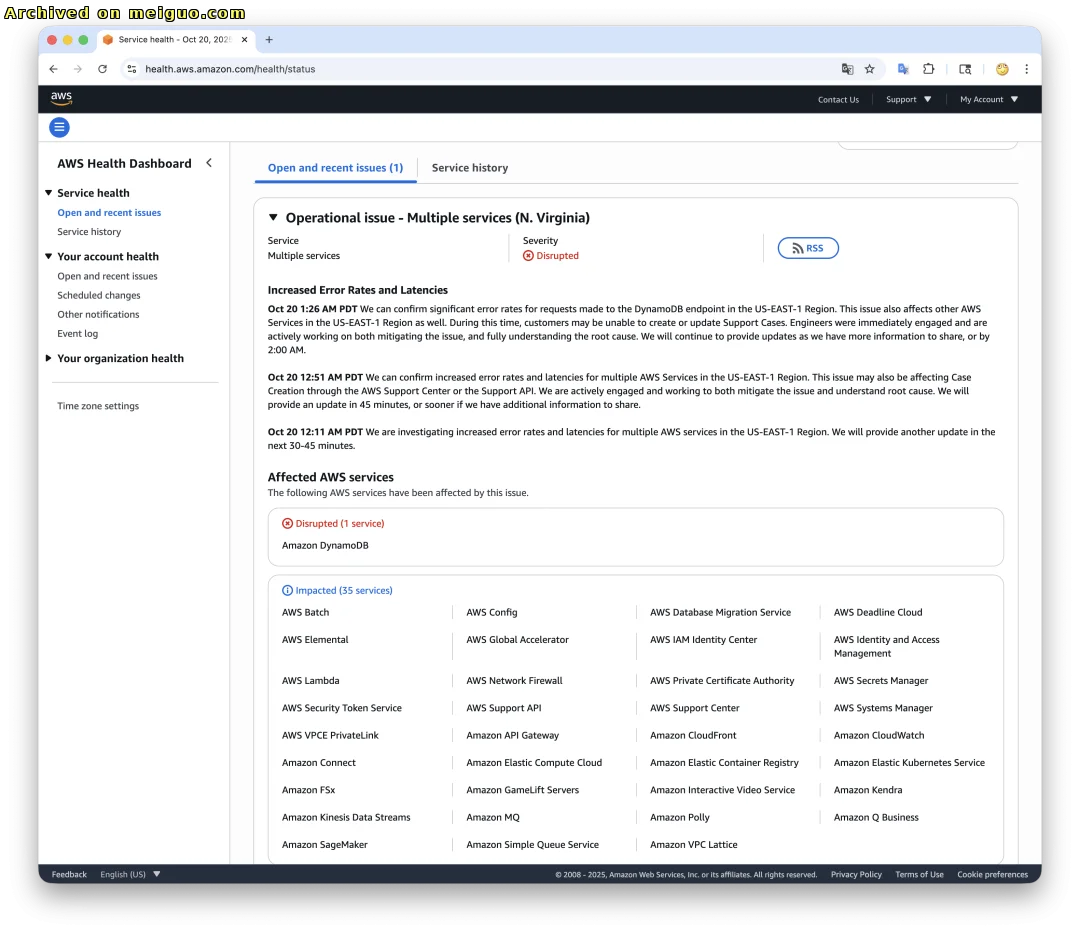The width and height of the screenshot is (1080, 934).
Task: Open the blue hamburger navigation menu
Action: click(60, 127)
